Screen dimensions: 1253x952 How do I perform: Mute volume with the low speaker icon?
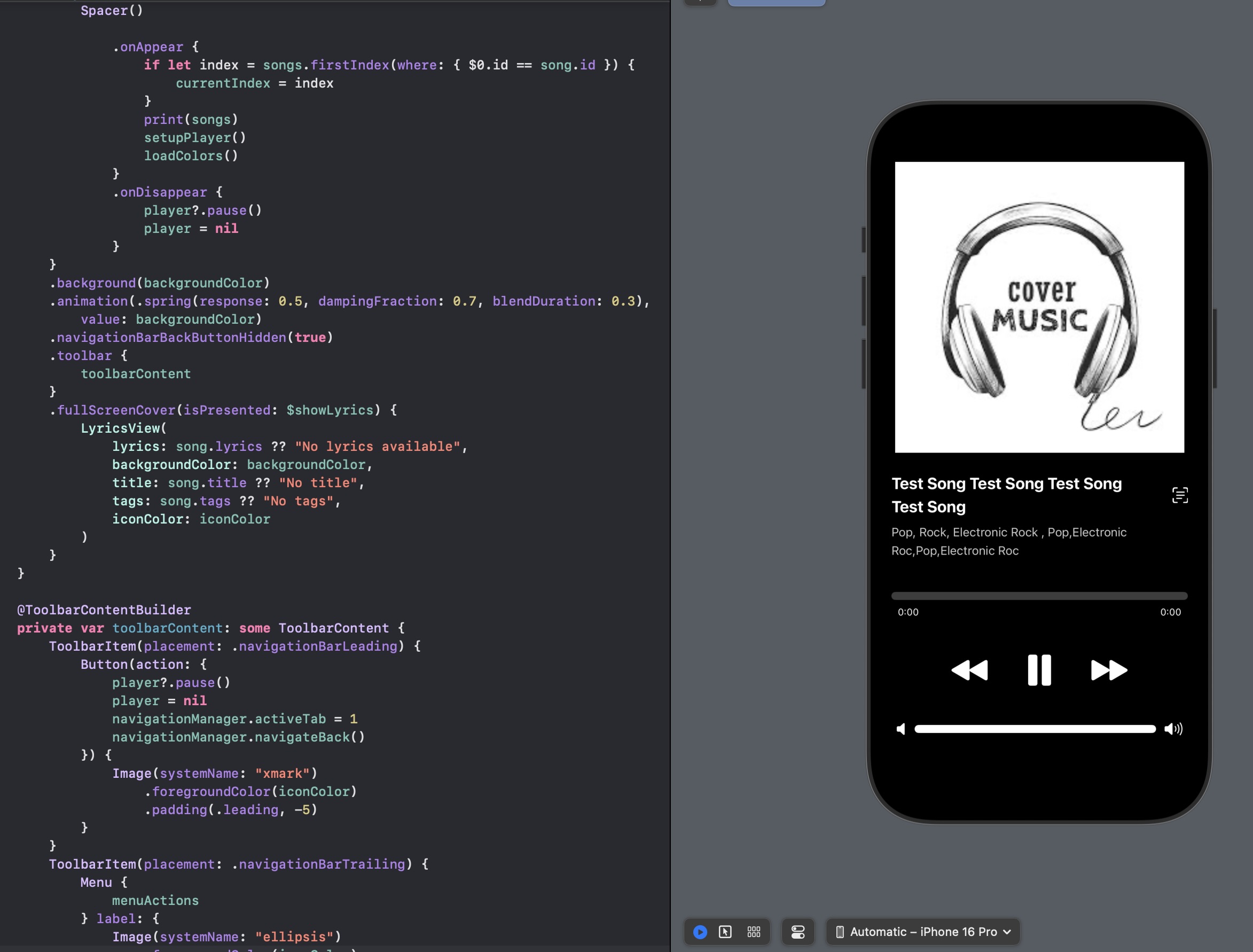(x=900, y=729)
